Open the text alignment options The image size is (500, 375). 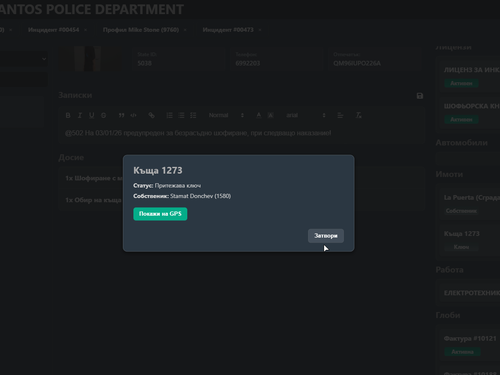pos(340,115)
